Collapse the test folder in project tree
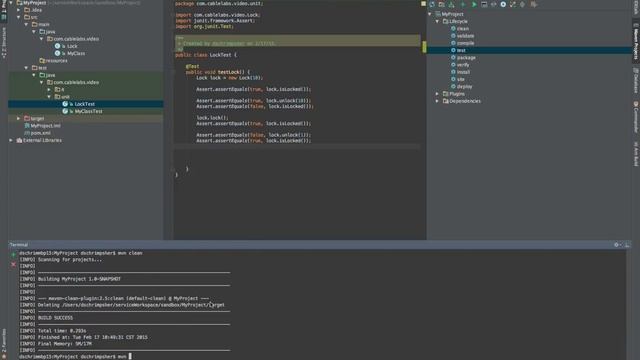640x360 pixels. tap(27, 68)
